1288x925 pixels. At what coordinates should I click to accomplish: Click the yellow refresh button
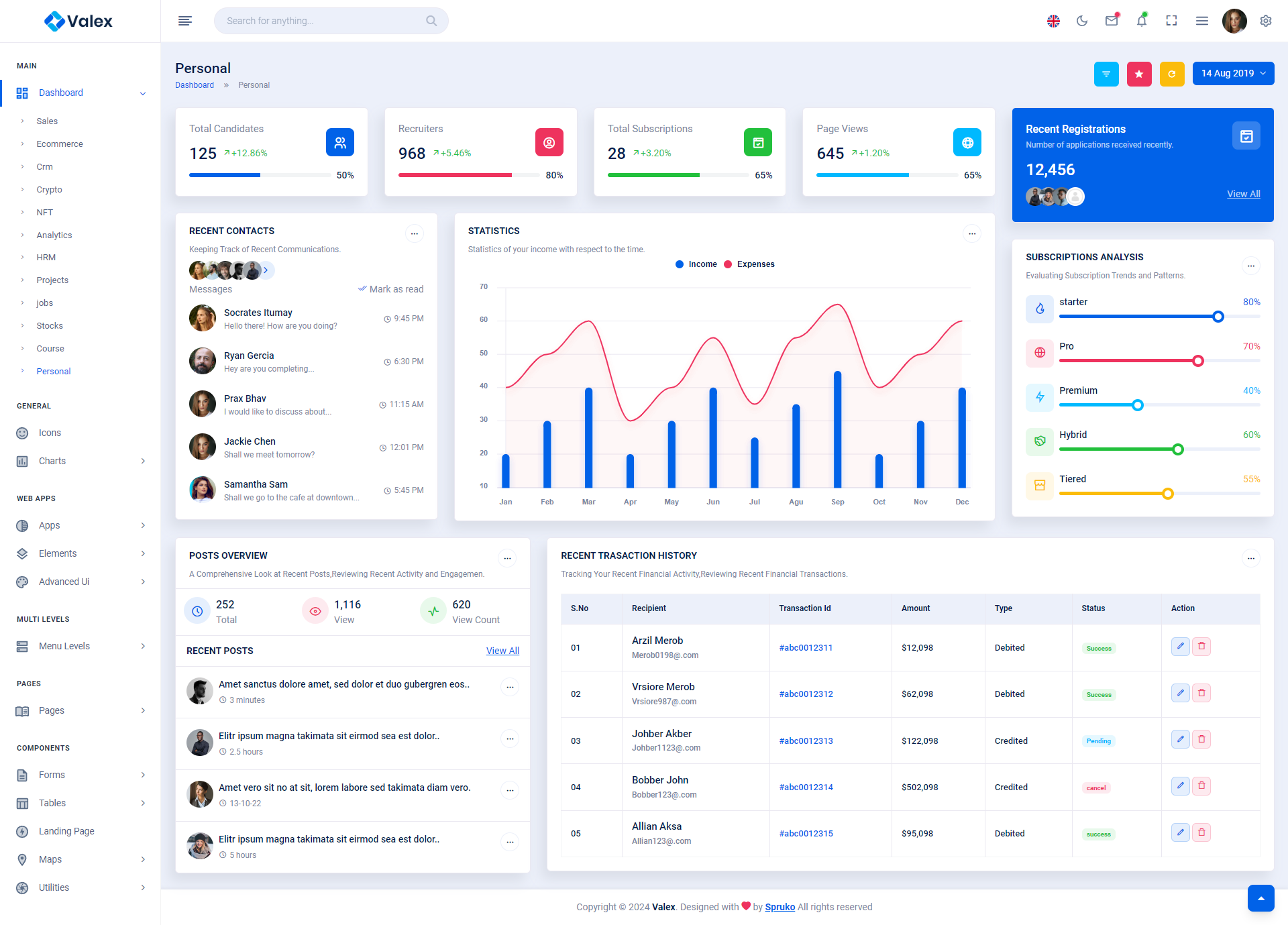(x=1171, y=74)
